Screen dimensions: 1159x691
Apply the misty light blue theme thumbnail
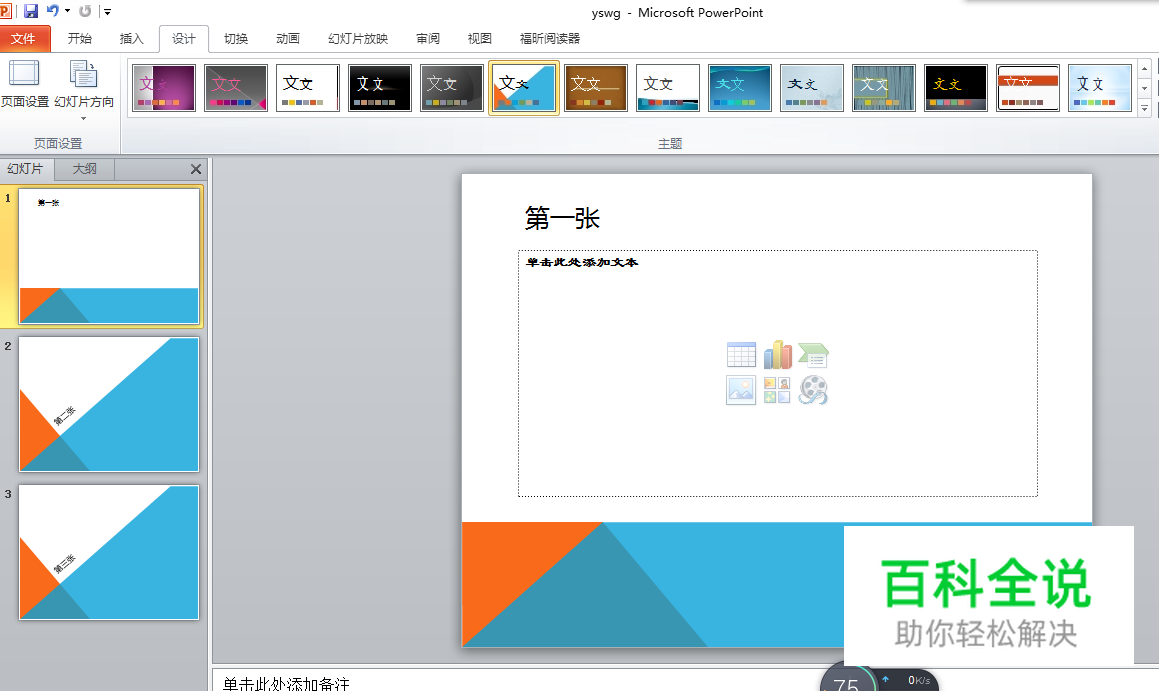812,88
